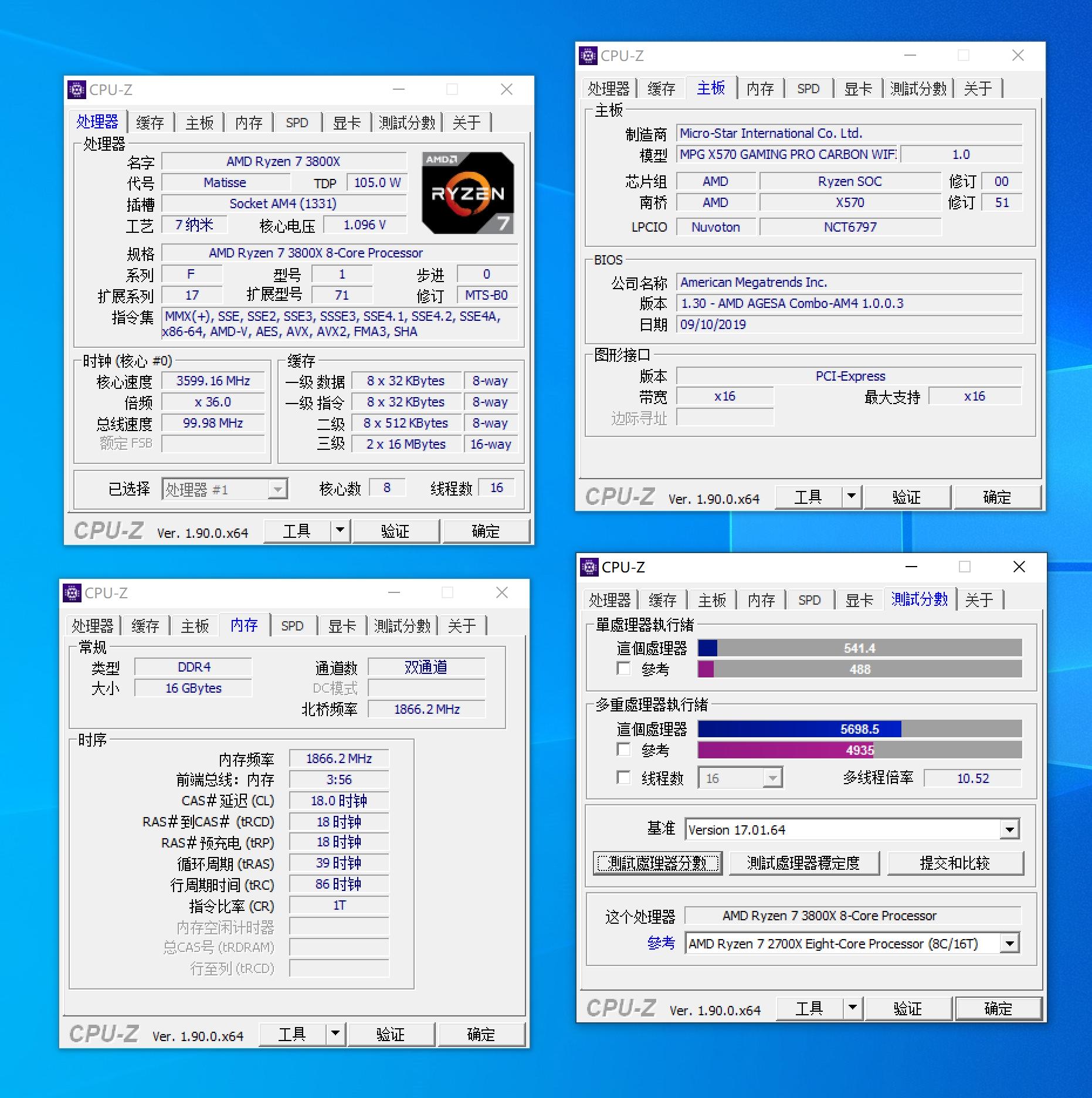Minimize the benchmark CPU-Z window
This screenshot has width=1092, height=1098.
tap(911, 567)
